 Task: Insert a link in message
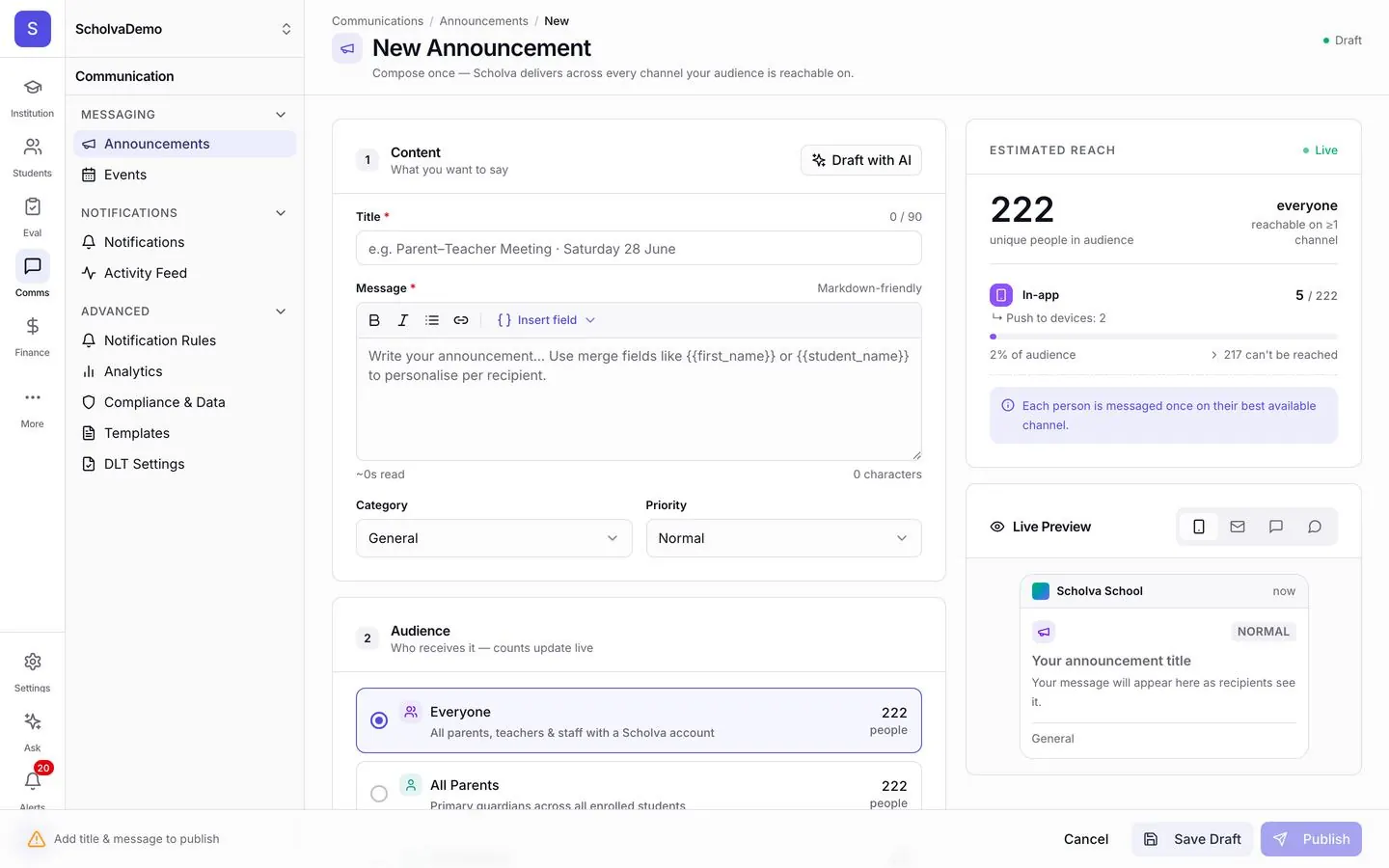(x=461, y=320)
